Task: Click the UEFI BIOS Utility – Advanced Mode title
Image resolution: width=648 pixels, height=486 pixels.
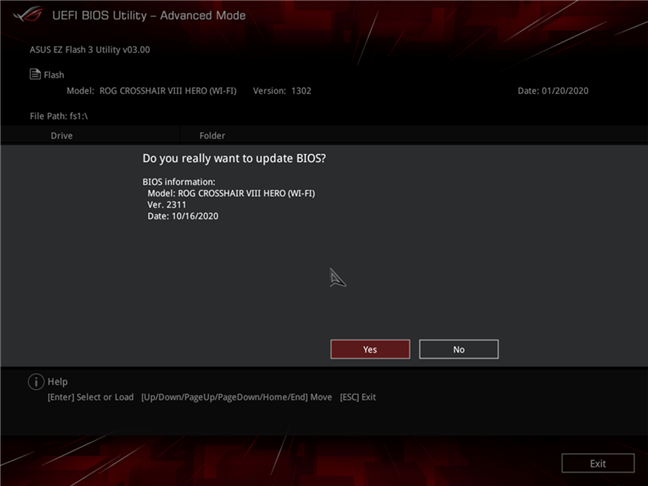Action: (x=149, y=15)
